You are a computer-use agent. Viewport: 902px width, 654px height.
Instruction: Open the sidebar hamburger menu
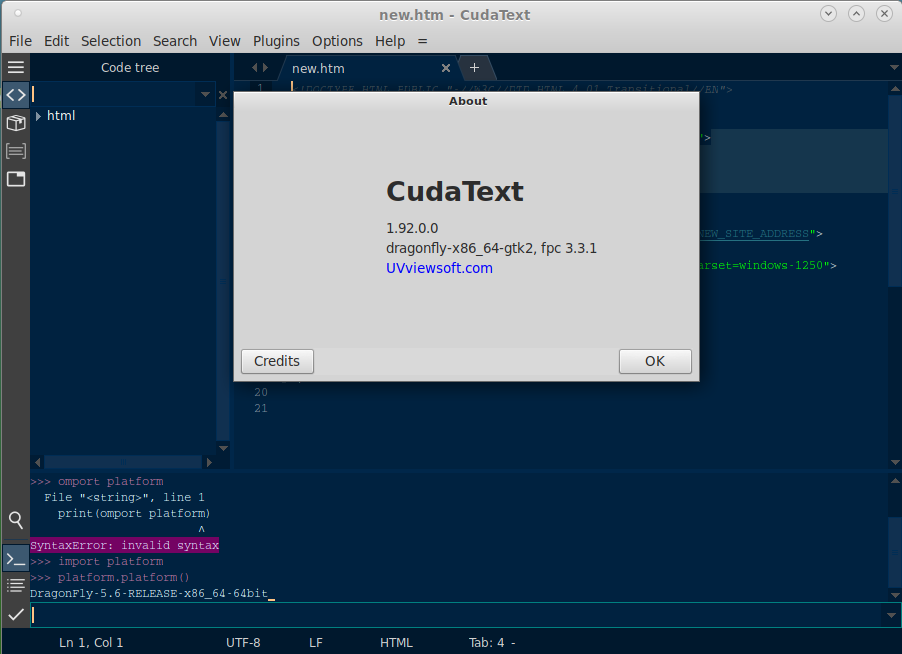[15, 67]
